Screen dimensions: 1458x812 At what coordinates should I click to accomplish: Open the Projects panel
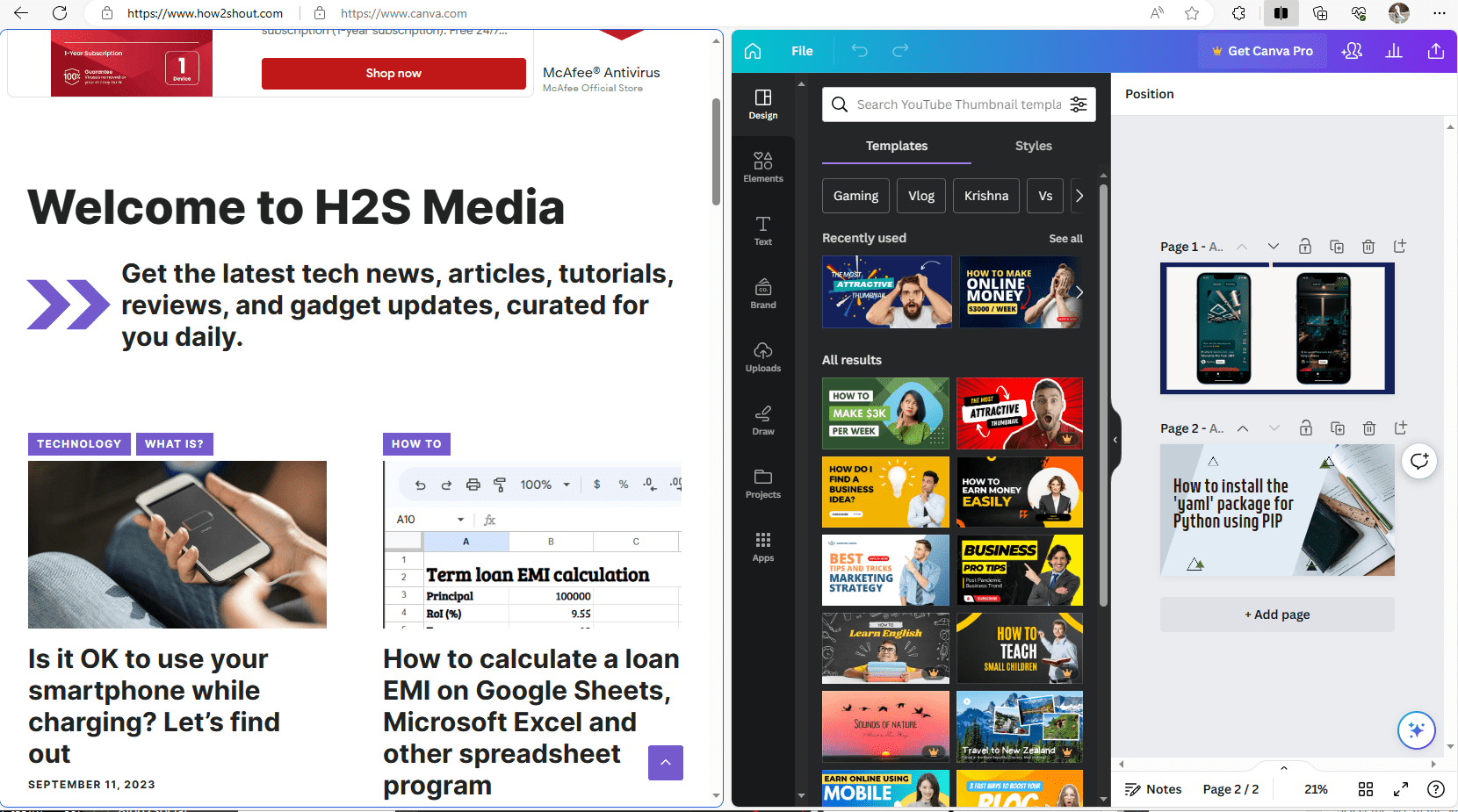(762, 483)
